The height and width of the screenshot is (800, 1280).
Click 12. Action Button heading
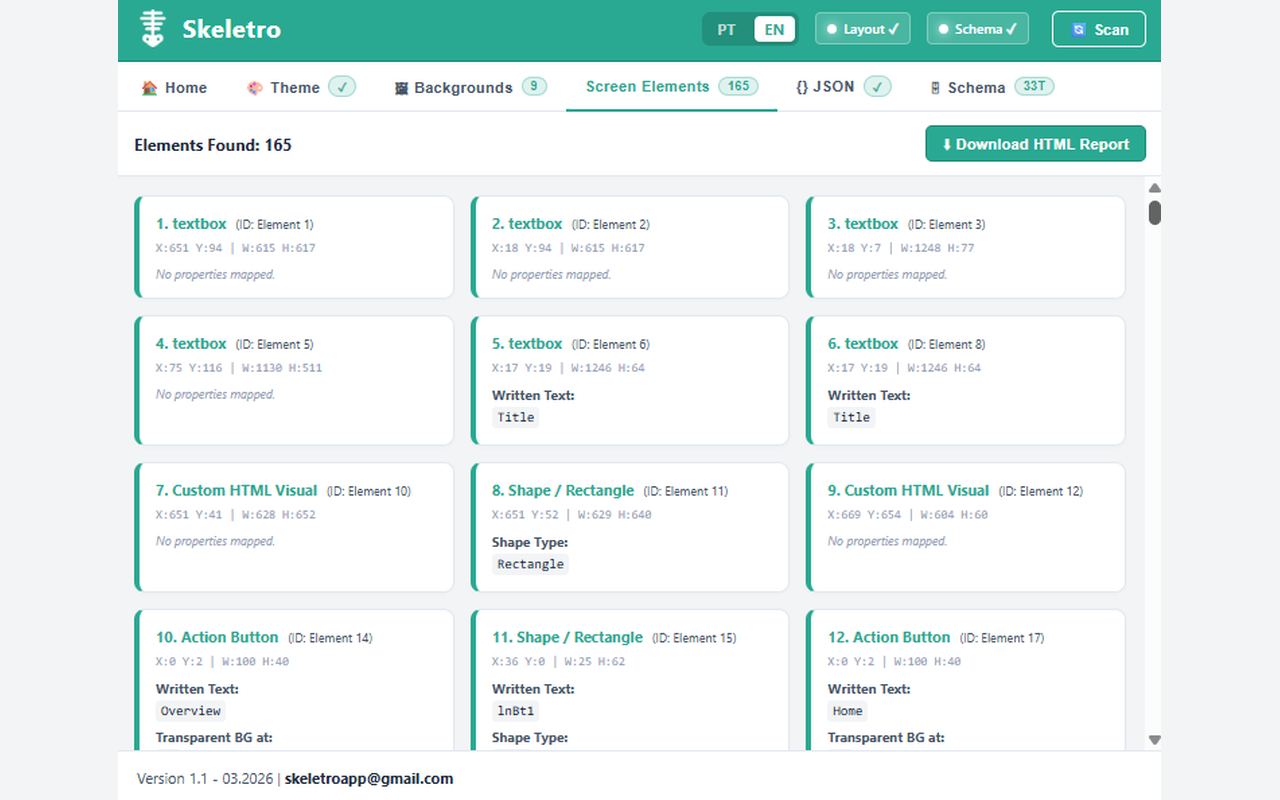click(x=889, y=637)
